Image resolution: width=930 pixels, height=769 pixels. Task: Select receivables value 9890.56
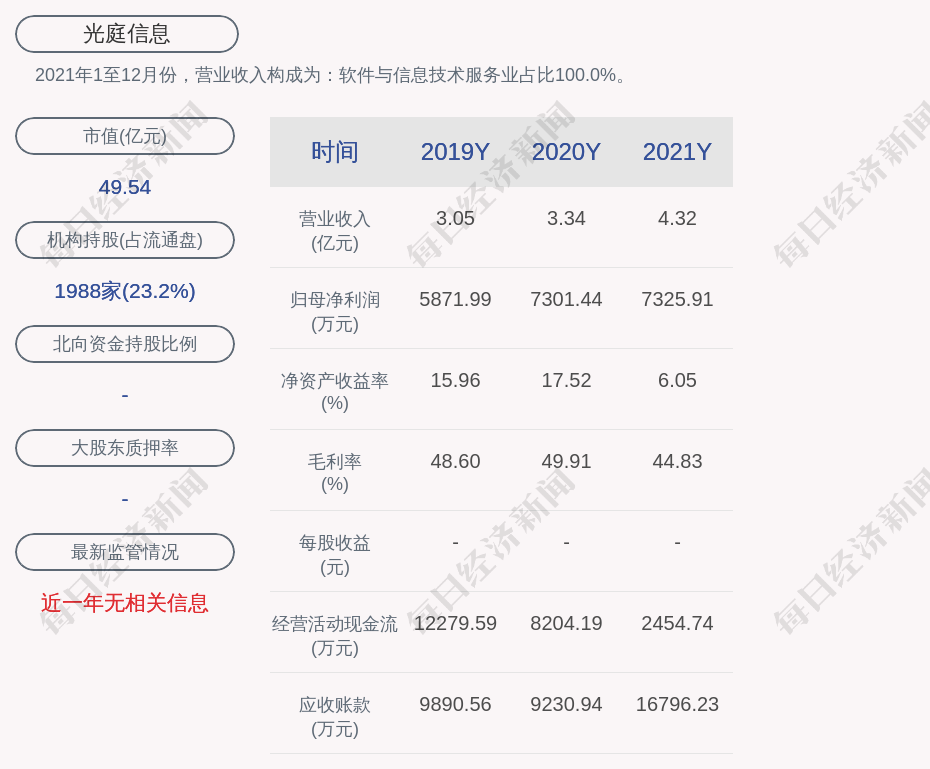455,704
